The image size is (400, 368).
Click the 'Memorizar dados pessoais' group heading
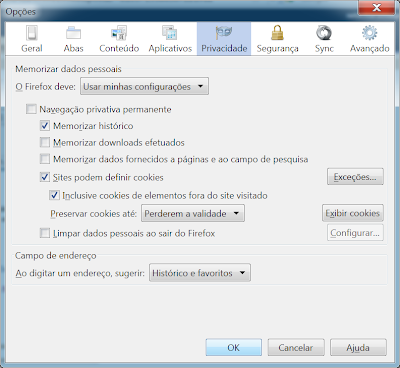(x=68, y=69)
